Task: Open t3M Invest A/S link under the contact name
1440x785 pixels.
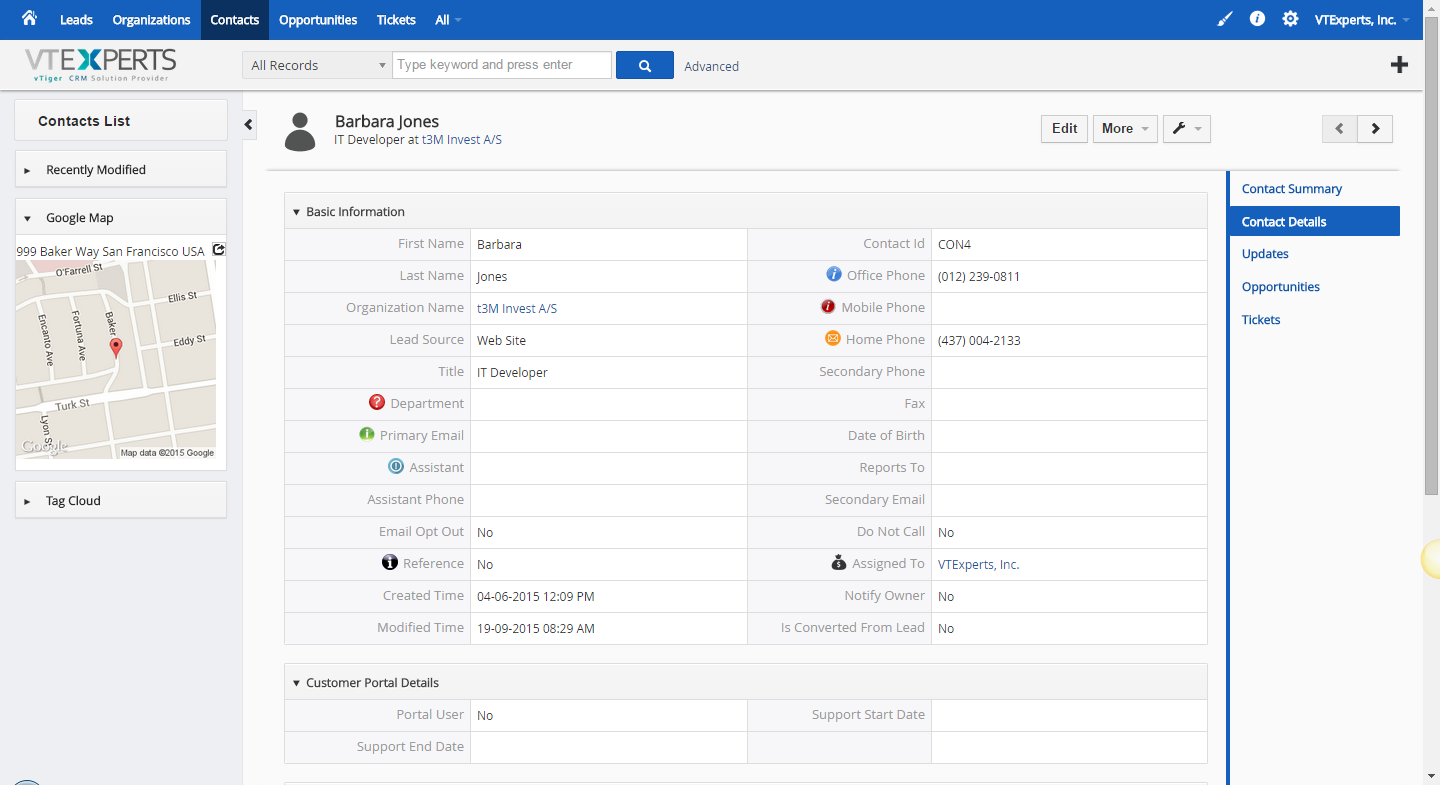Action: (462, 140)
